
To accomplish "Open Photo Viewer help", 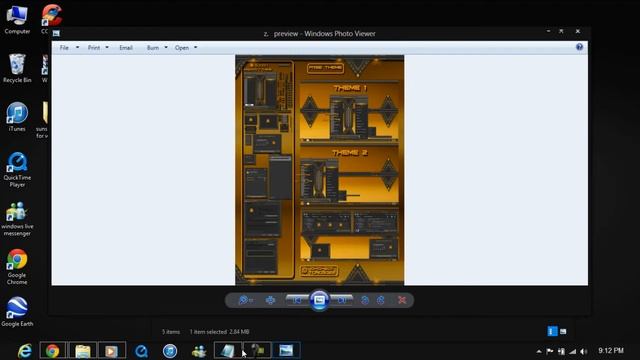I will [579, 47].
